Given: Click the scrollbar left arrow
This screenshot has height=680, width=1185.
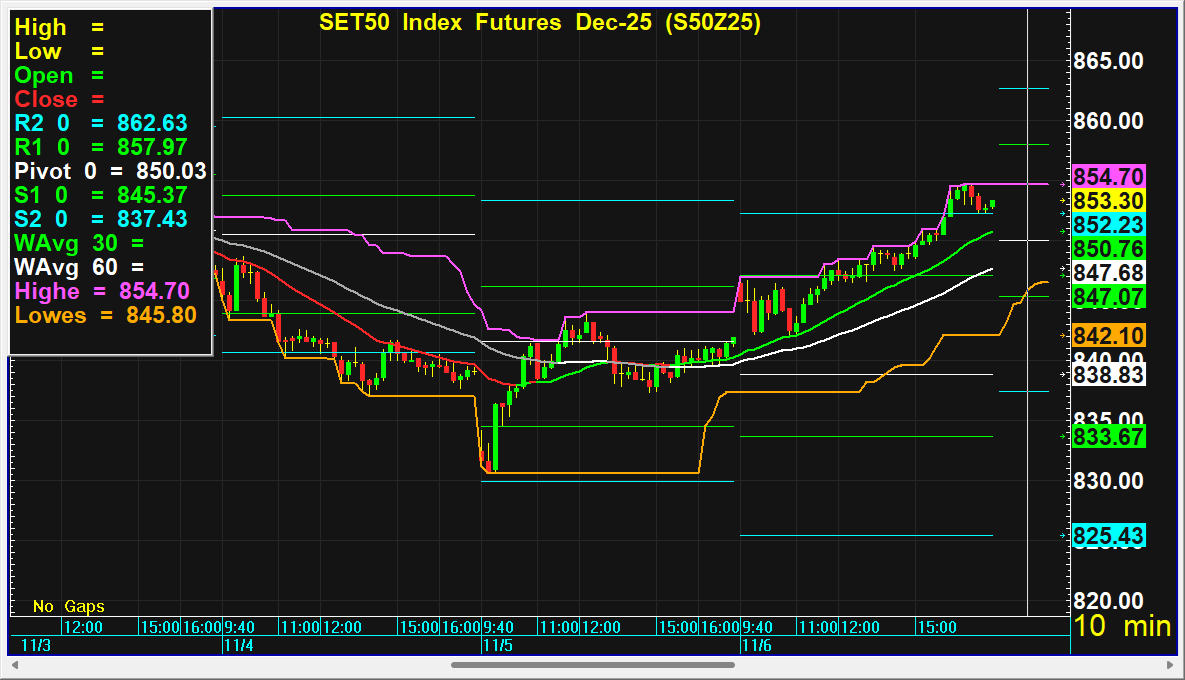Looking at the screenshot, I should (16, 664).
